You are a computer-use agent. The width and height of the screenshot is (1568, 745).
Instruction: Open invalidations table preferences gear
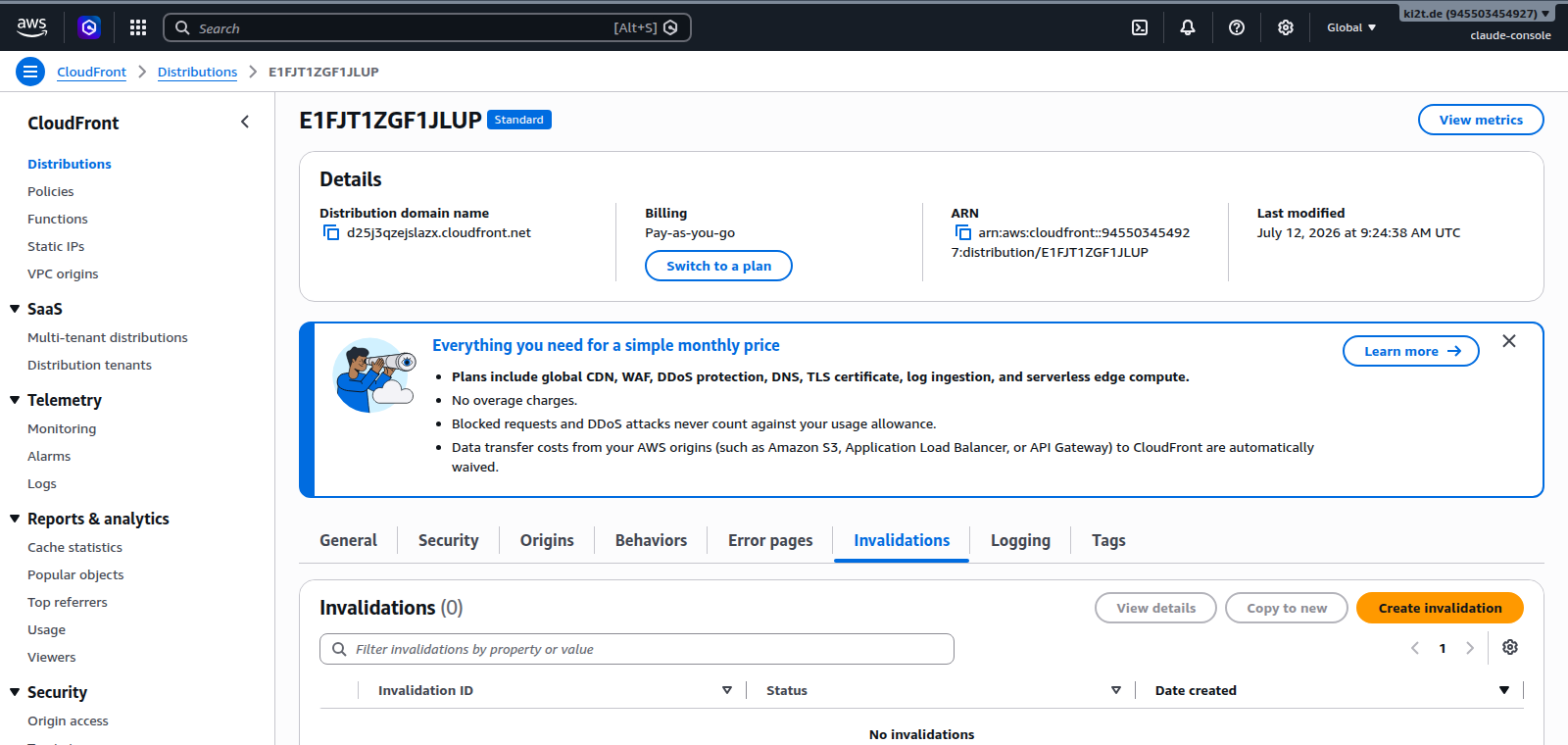(1510, 647)
